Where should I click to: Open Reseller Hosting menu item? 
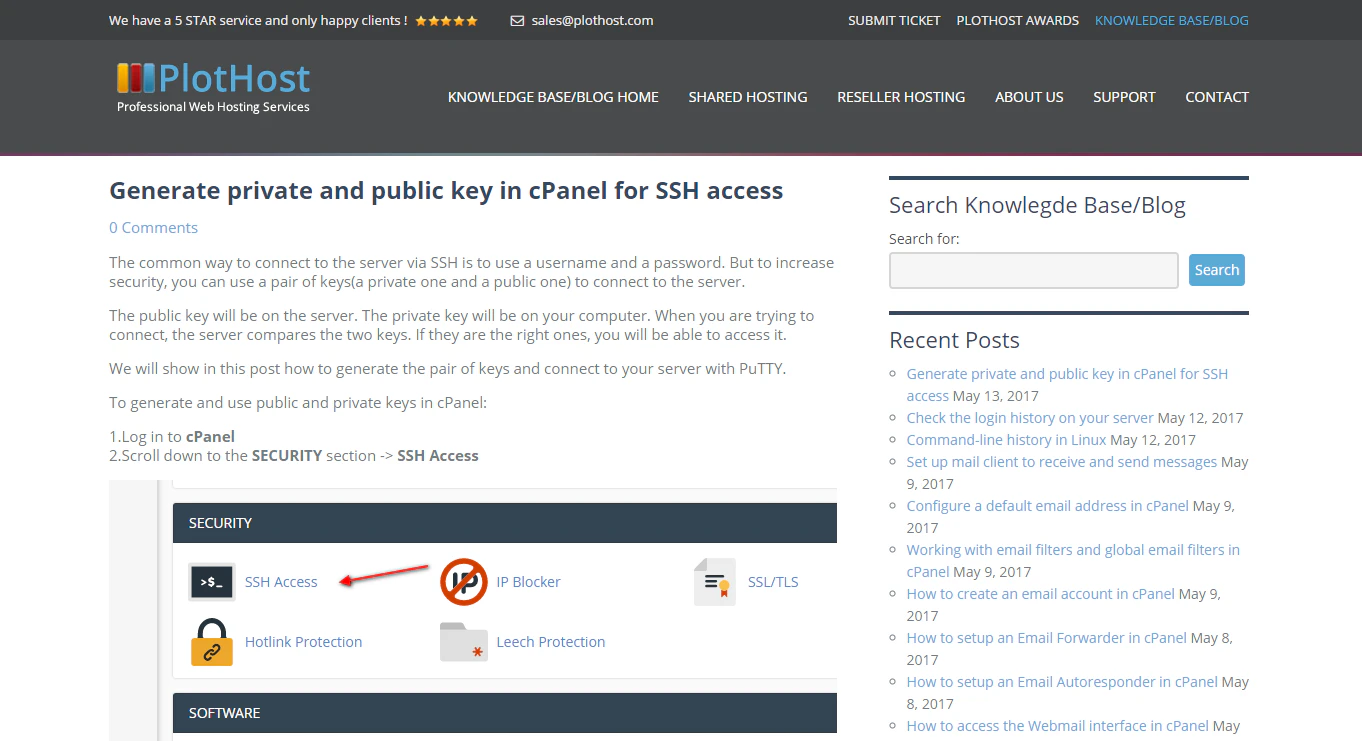pyautogui.click(x=901, y=97)
